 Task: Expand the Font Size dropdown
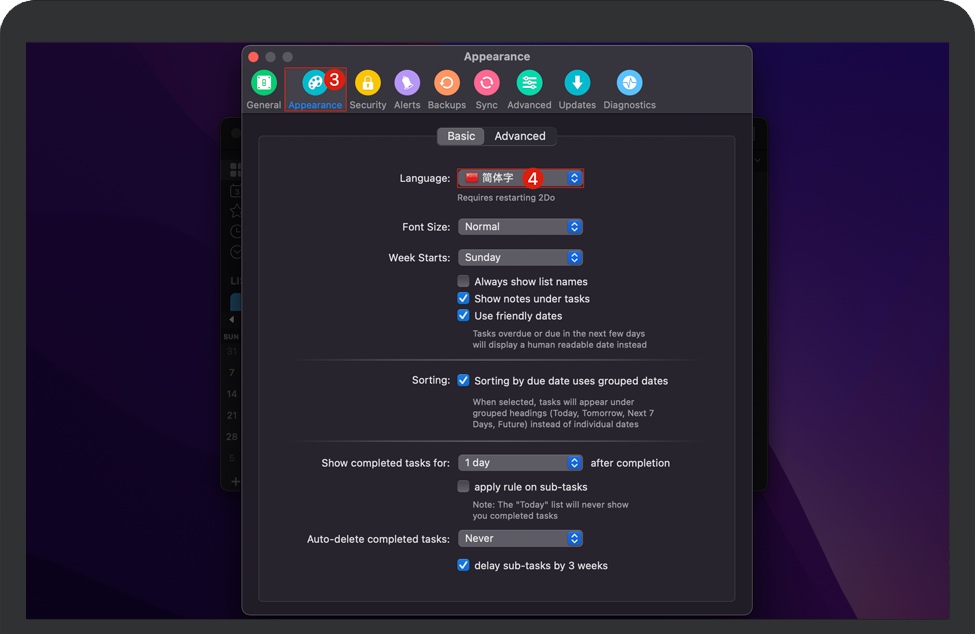(x=520, y=227)
